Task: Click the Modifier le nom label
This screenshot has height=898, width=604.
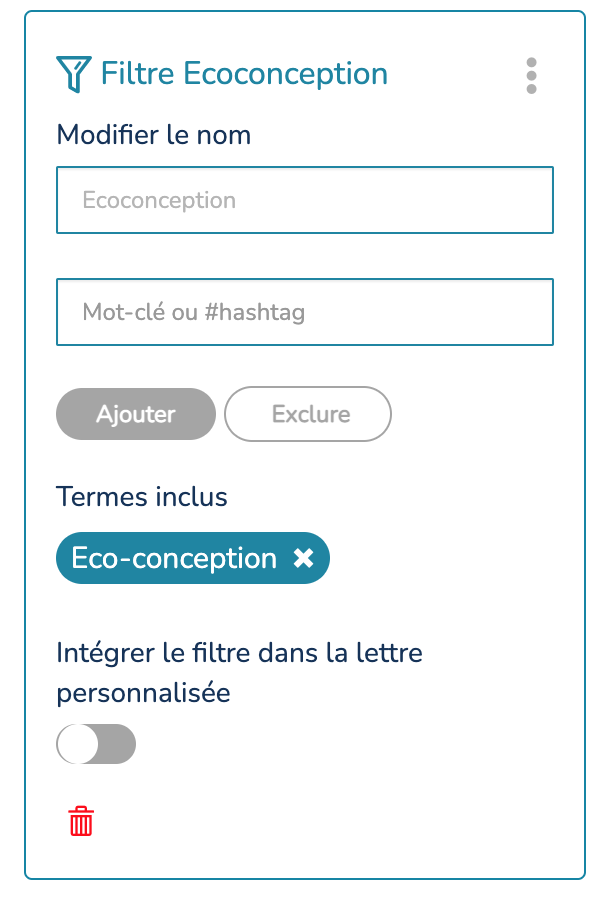Action: pos(153,135)
